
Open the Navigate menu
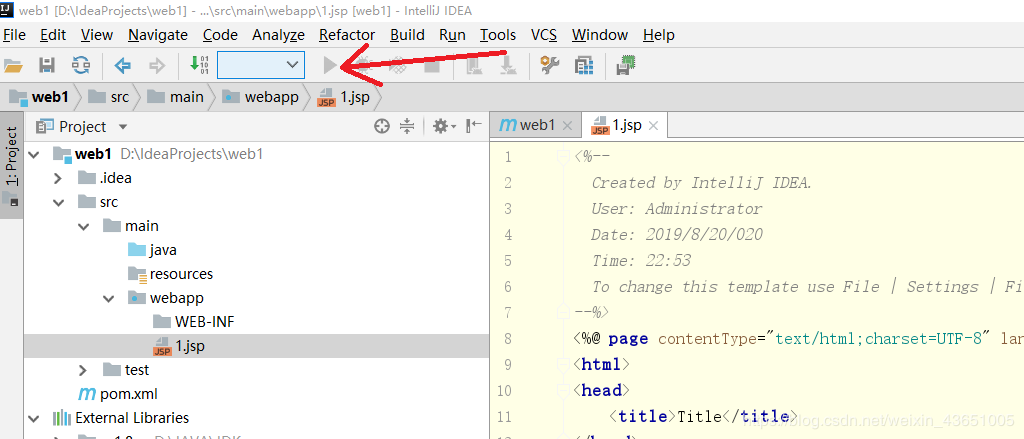tap(158, 35)
